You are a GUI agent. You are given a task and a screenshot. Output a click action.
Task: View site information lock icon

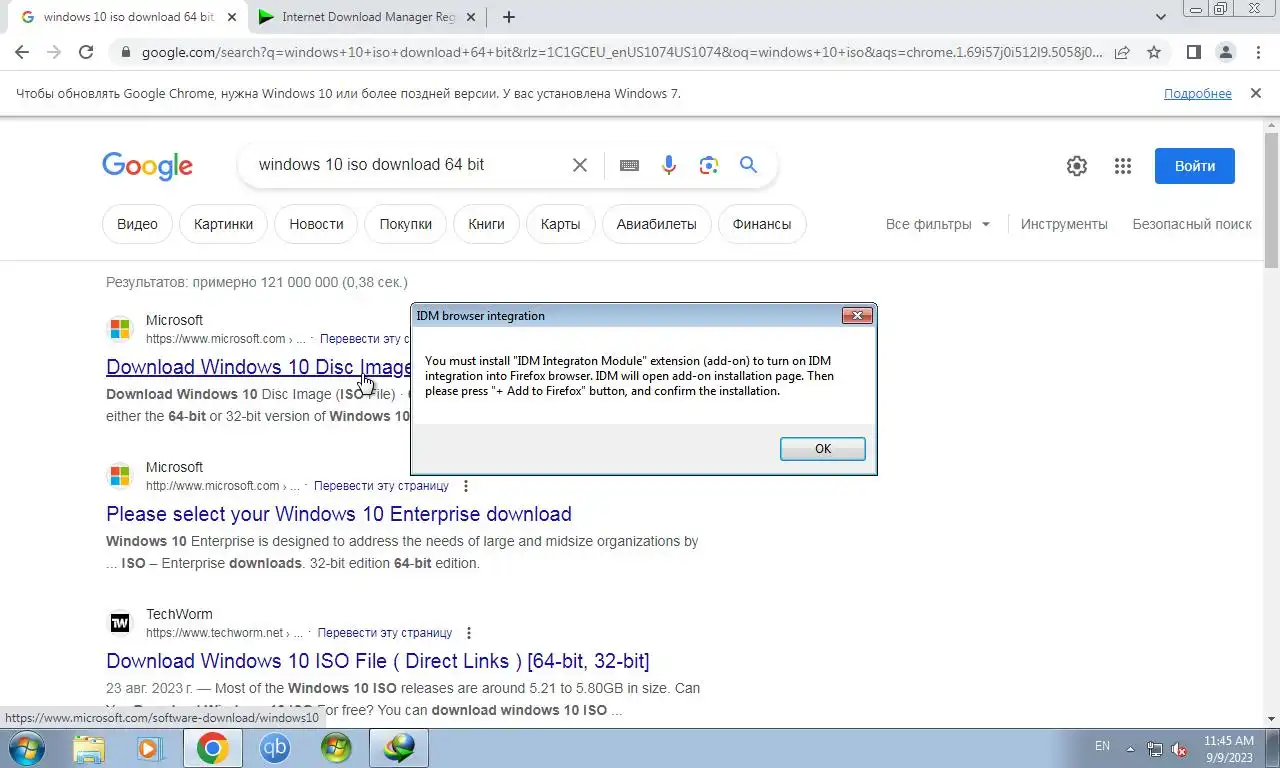pos(124,52)
